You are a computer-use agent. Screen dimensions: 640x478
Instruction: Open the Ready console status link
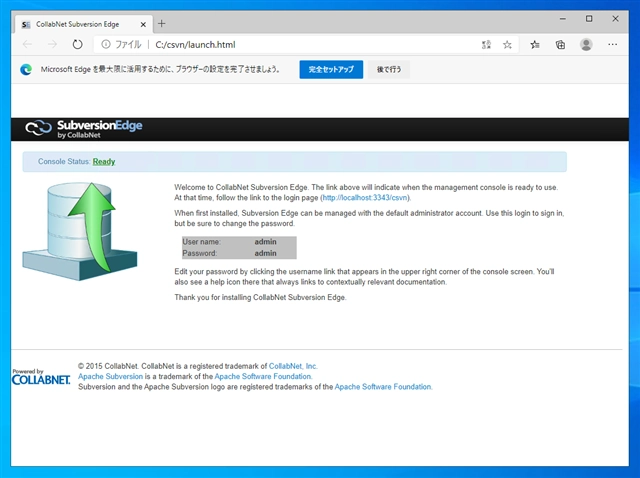tap(104, 162)
